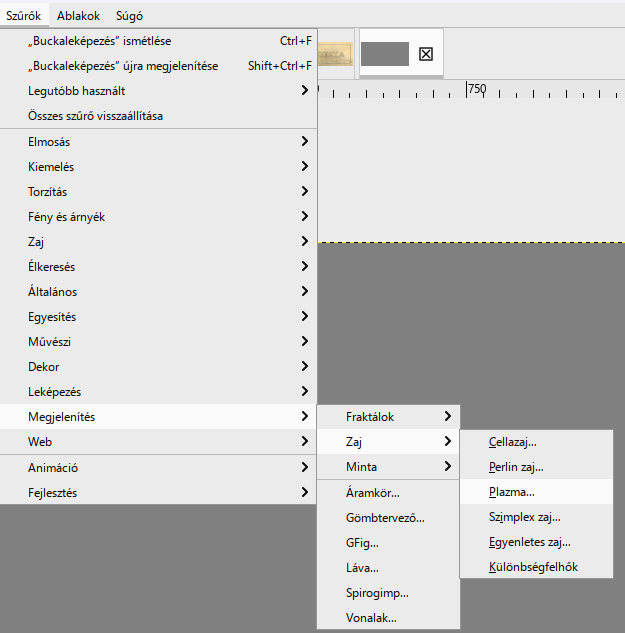Open the Minta submenu
This screenshot has height=633, width=625.
point(388,467)
